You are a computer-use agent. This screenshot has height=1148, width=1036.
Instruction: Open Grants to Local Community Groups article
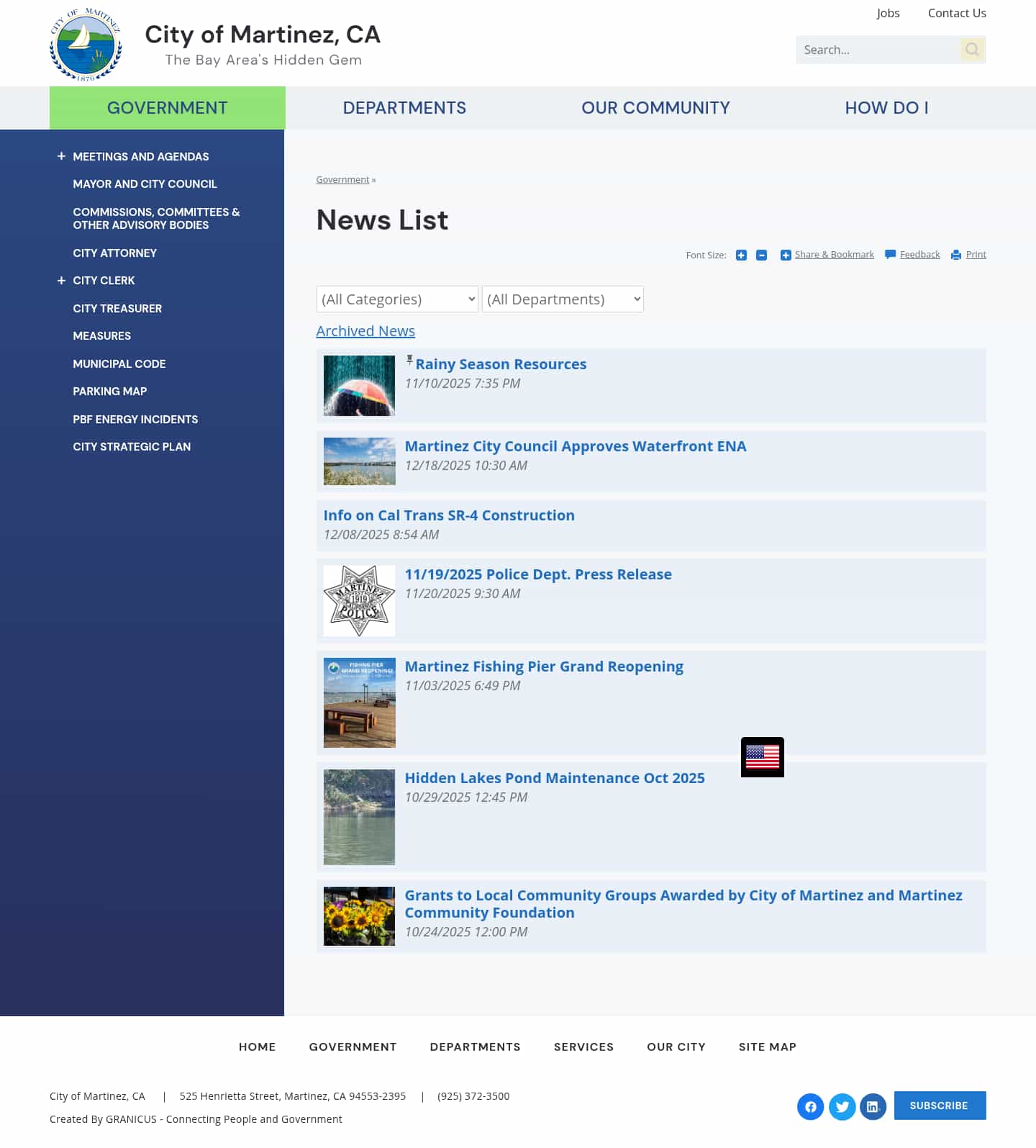point(683,904)
